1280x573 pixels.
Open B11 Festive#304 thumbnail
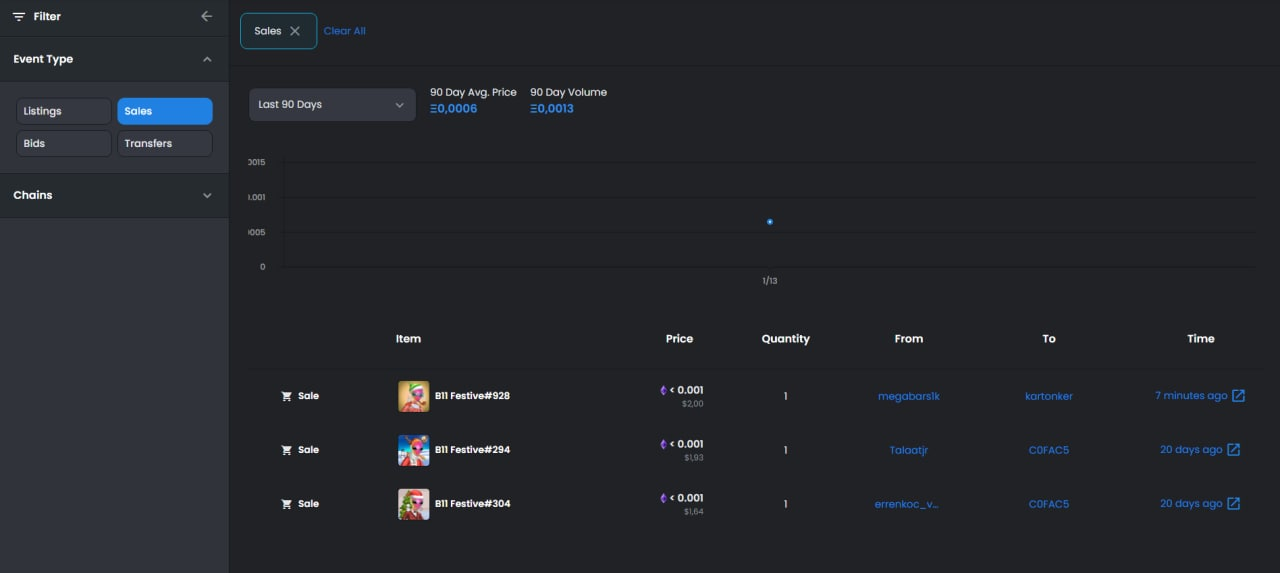(414, 504)
